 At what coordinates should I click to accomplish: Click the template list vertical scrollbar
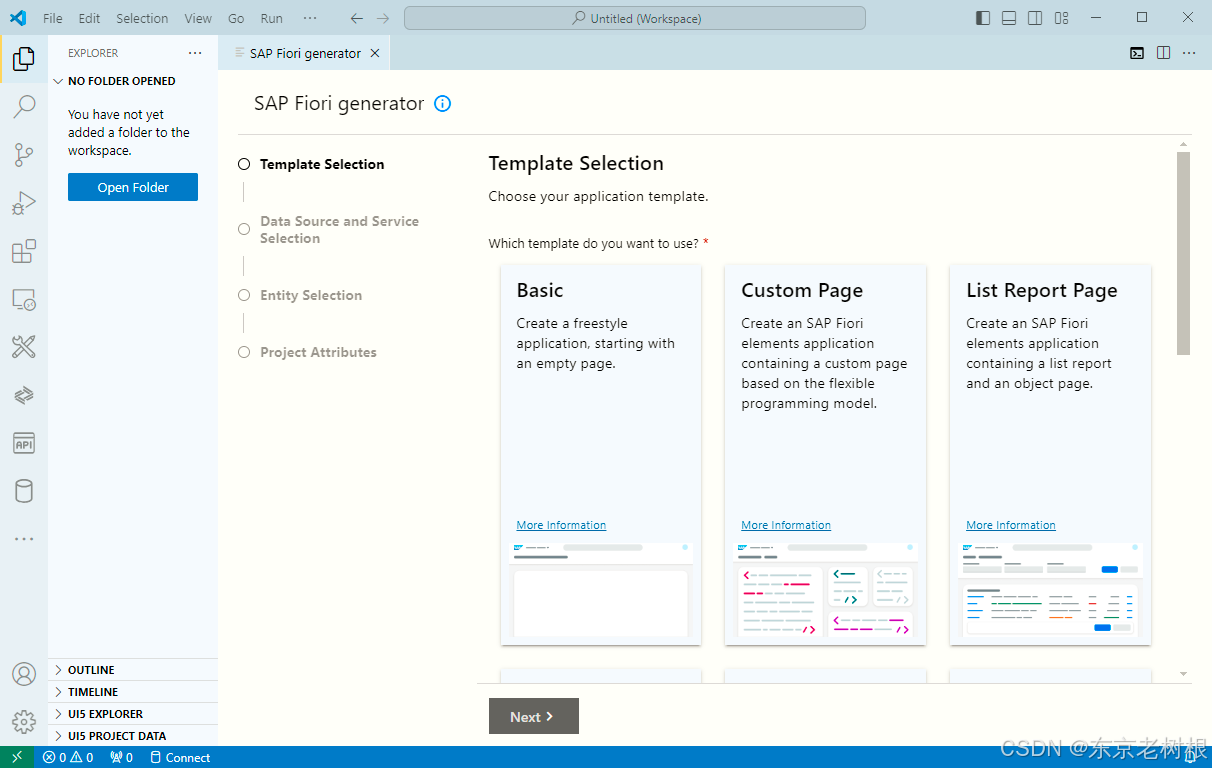point(1183,253)
